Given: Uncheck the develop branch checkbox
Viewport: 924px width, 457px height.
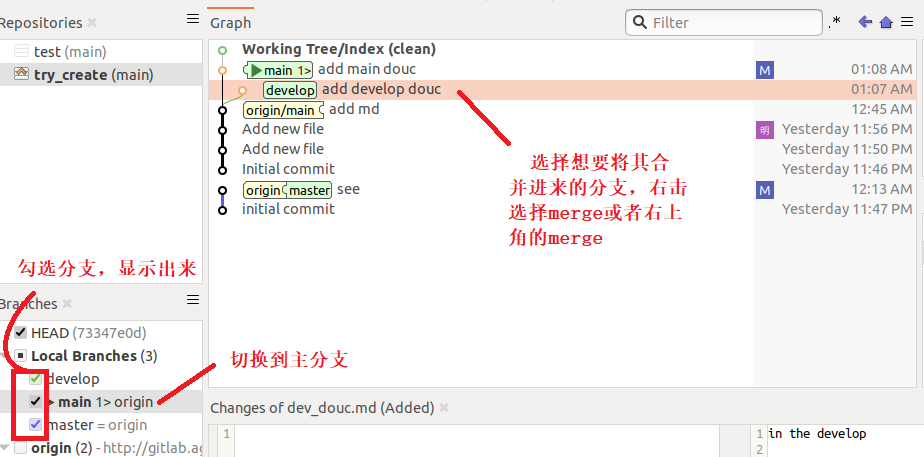Looking at the screenshot, I should point(36,379).
